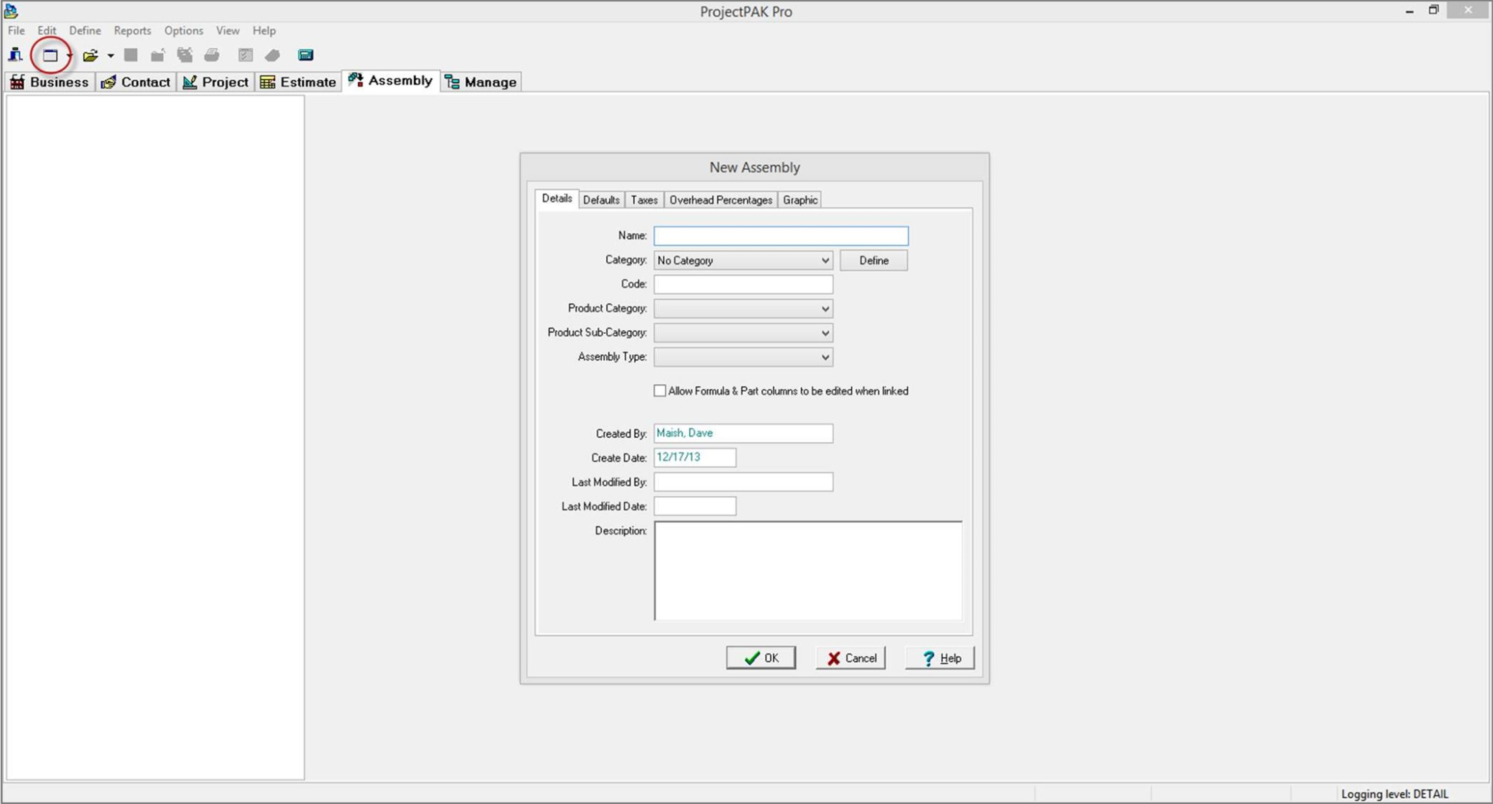Open the Reports menu
This screenshot has width=1493, height=804.
coord(131,30)
